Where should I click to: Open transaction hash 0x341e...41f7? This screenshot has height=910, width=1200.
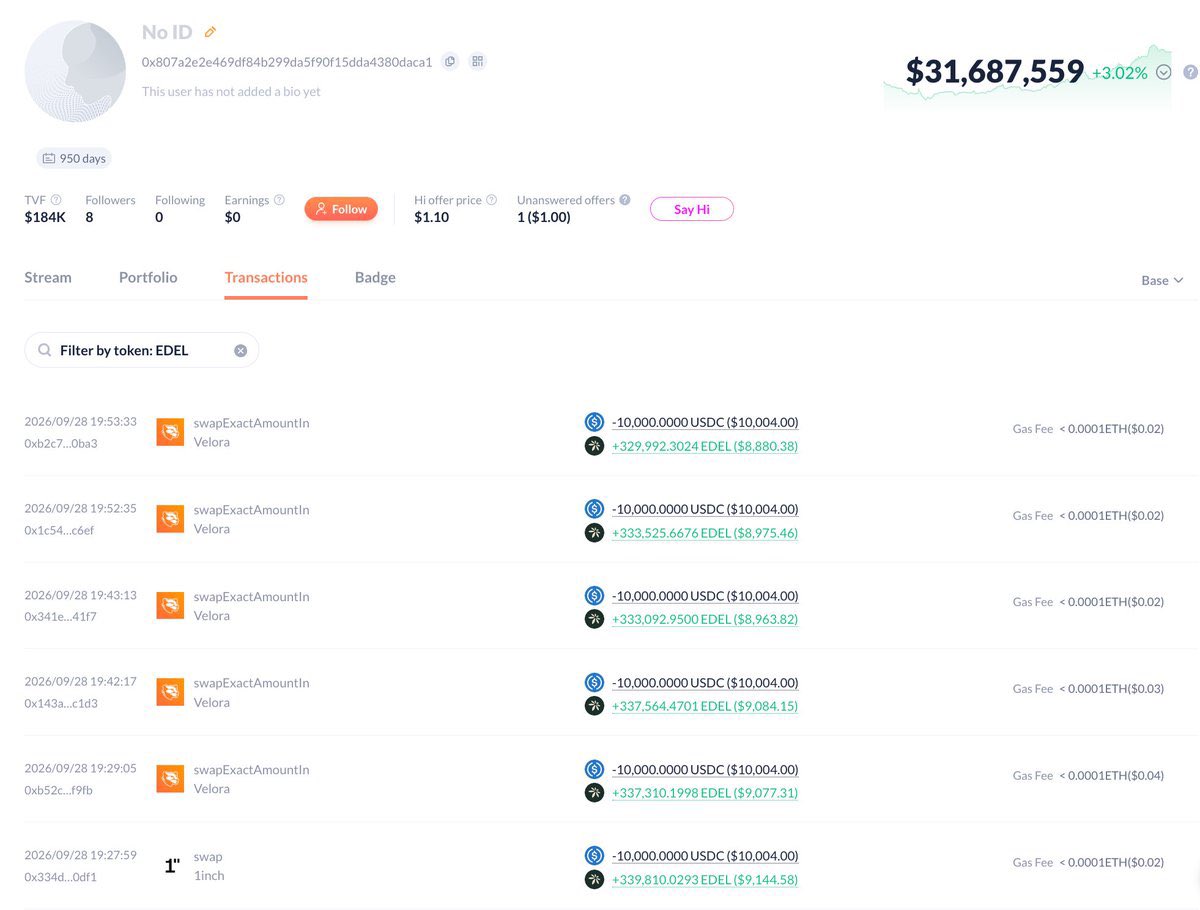(61, 617)
